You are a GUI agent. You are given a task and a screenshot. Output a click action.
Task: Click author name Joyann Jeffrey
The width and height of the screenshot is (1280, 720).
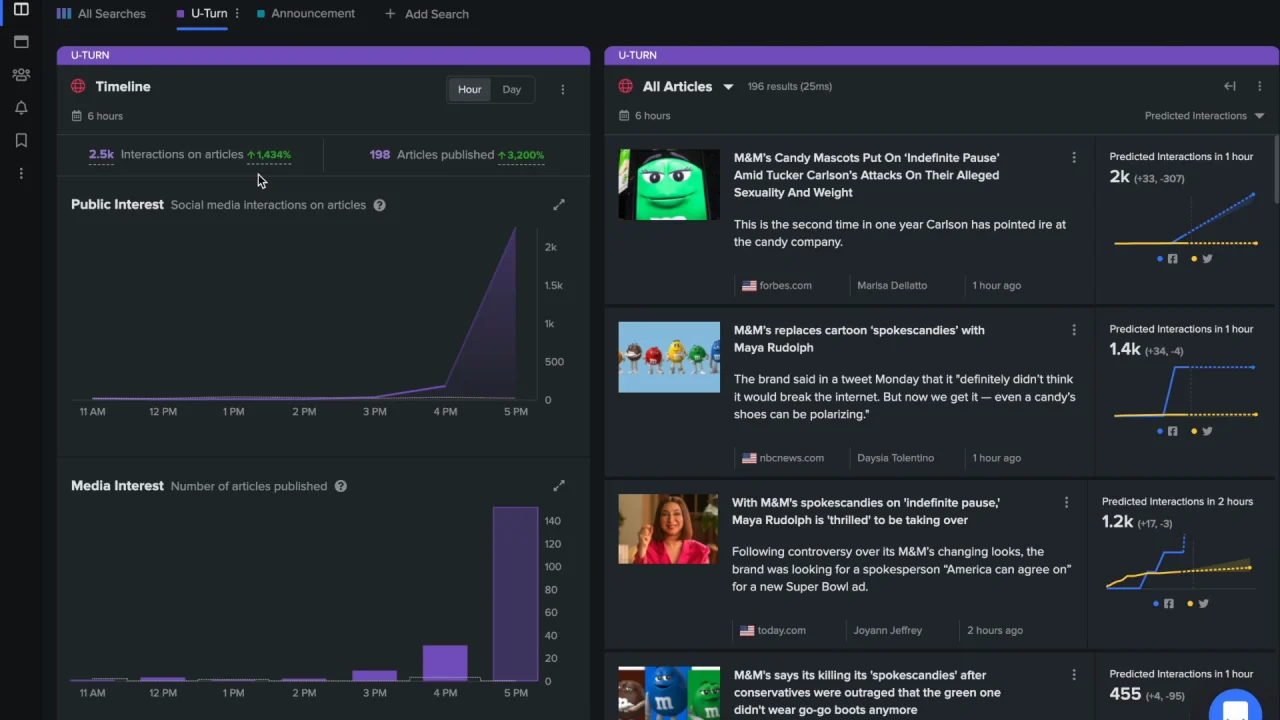click(x=888, y=631)
